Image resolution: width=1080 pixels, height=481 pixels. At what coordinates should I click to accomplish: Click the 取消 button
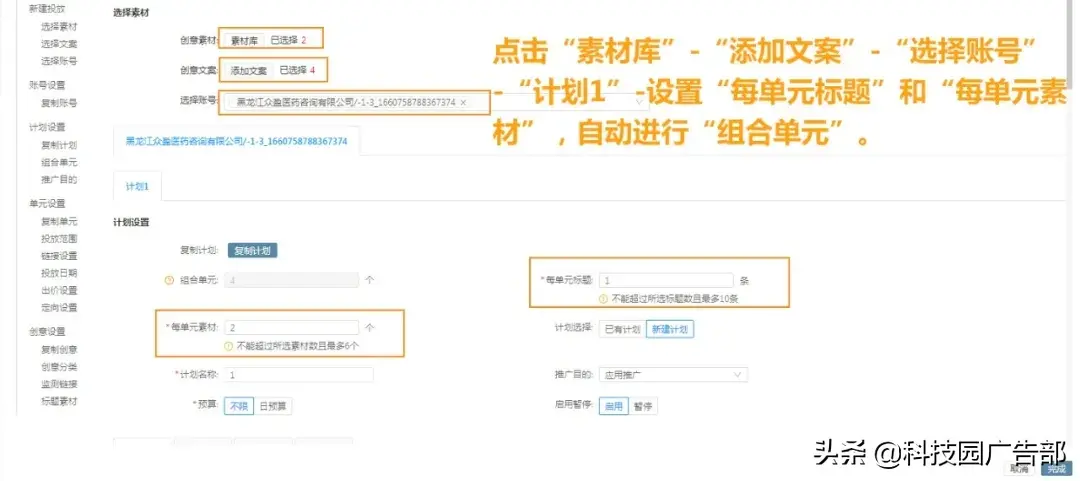point(1021,469)
